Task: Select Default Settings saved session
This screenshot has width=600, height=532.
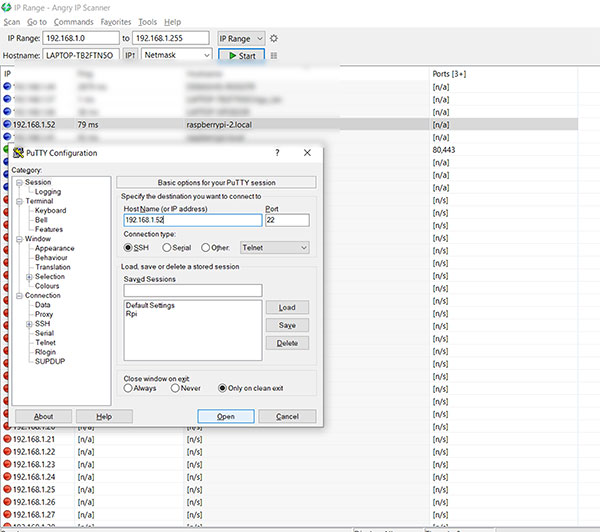Action: 150,305
